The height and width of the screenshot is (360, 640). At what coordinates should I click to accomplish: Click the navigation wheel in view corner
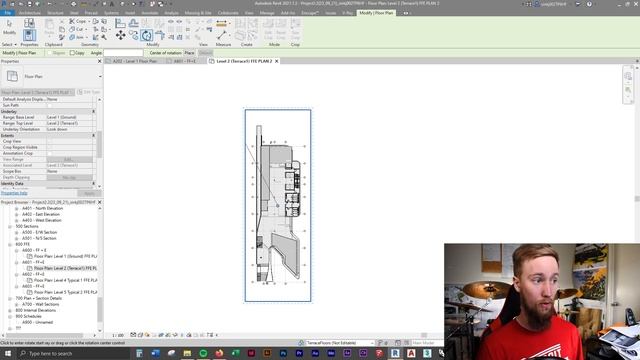tap(628, 76)
